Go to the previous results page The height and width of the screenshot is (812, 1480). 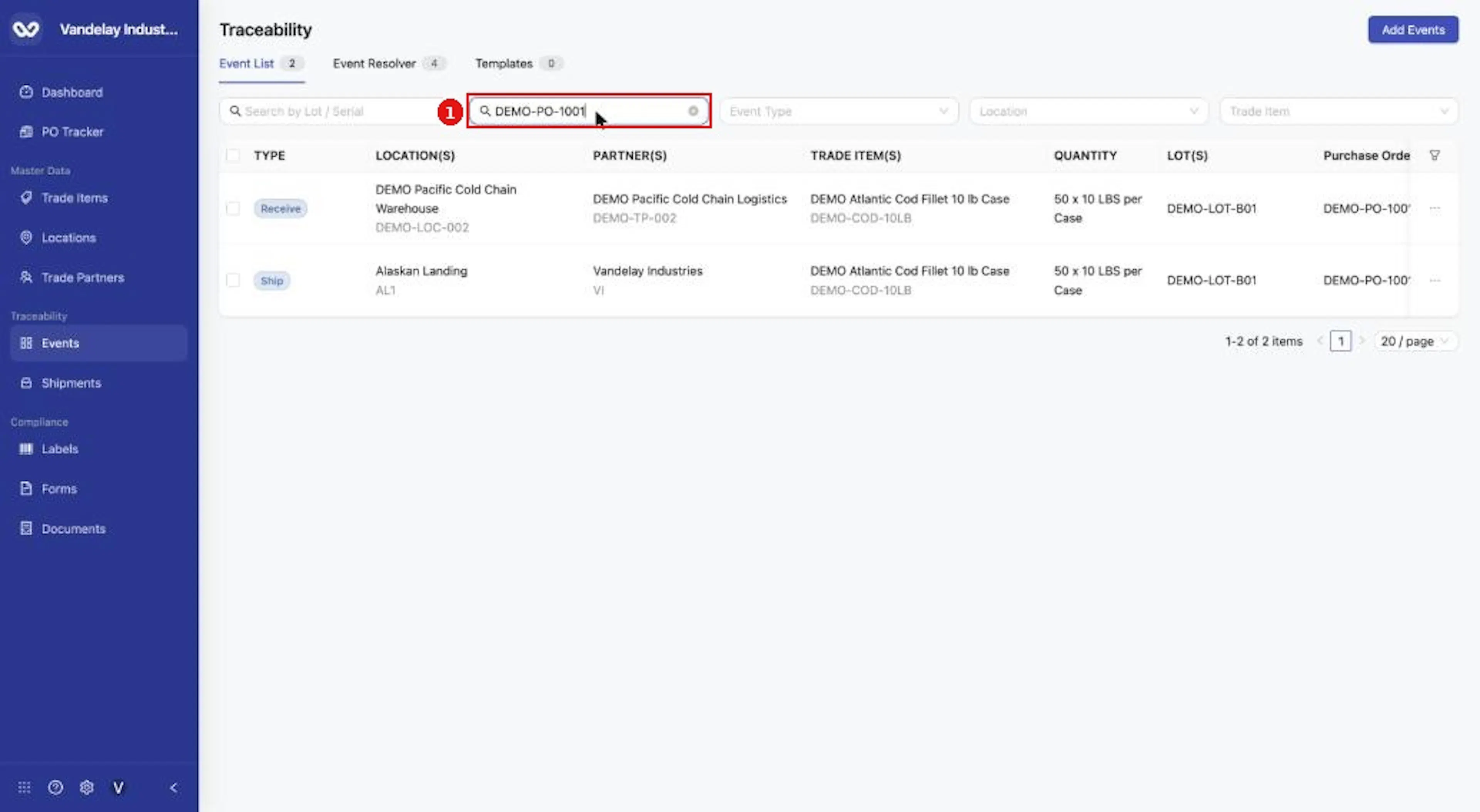coord(1320,341)
